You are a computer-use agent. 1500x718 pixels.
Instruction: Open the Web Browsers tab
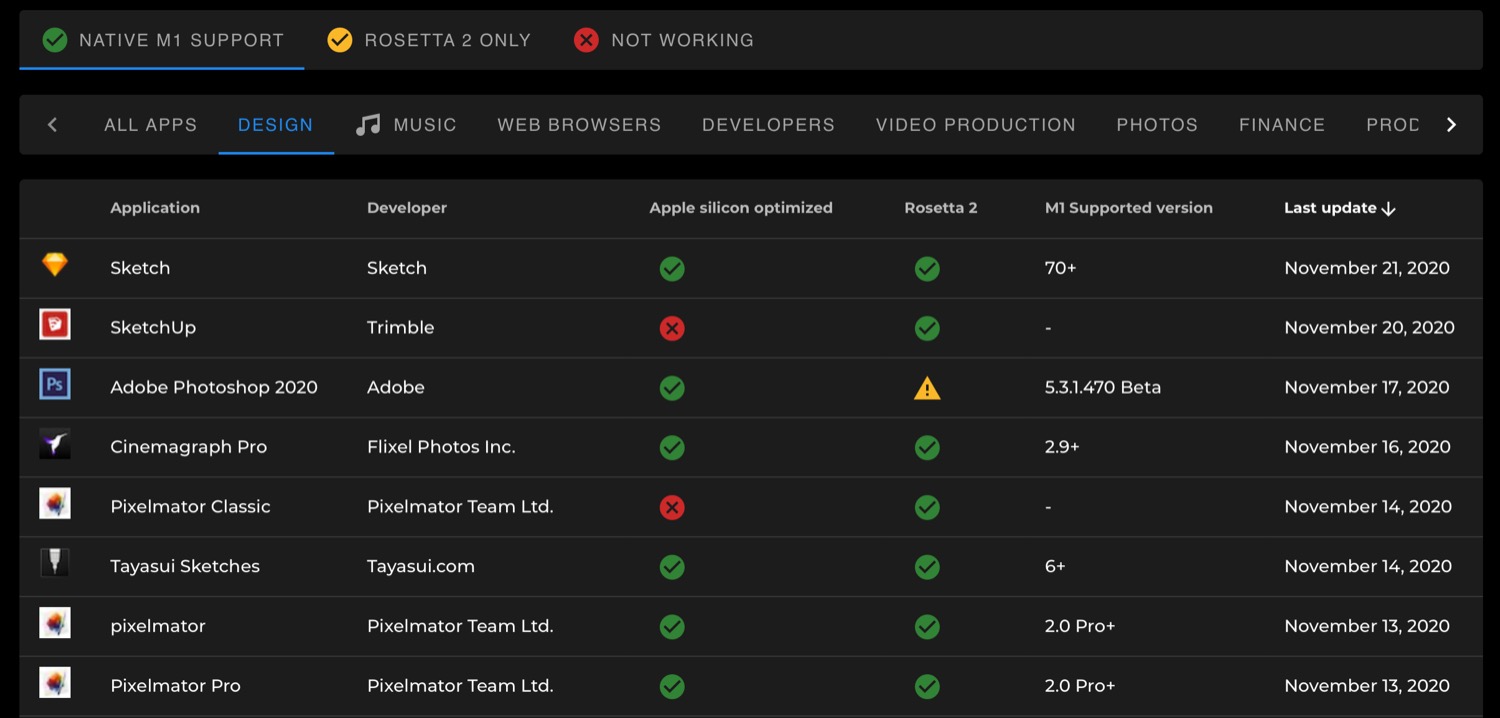[x=579, y=125]
